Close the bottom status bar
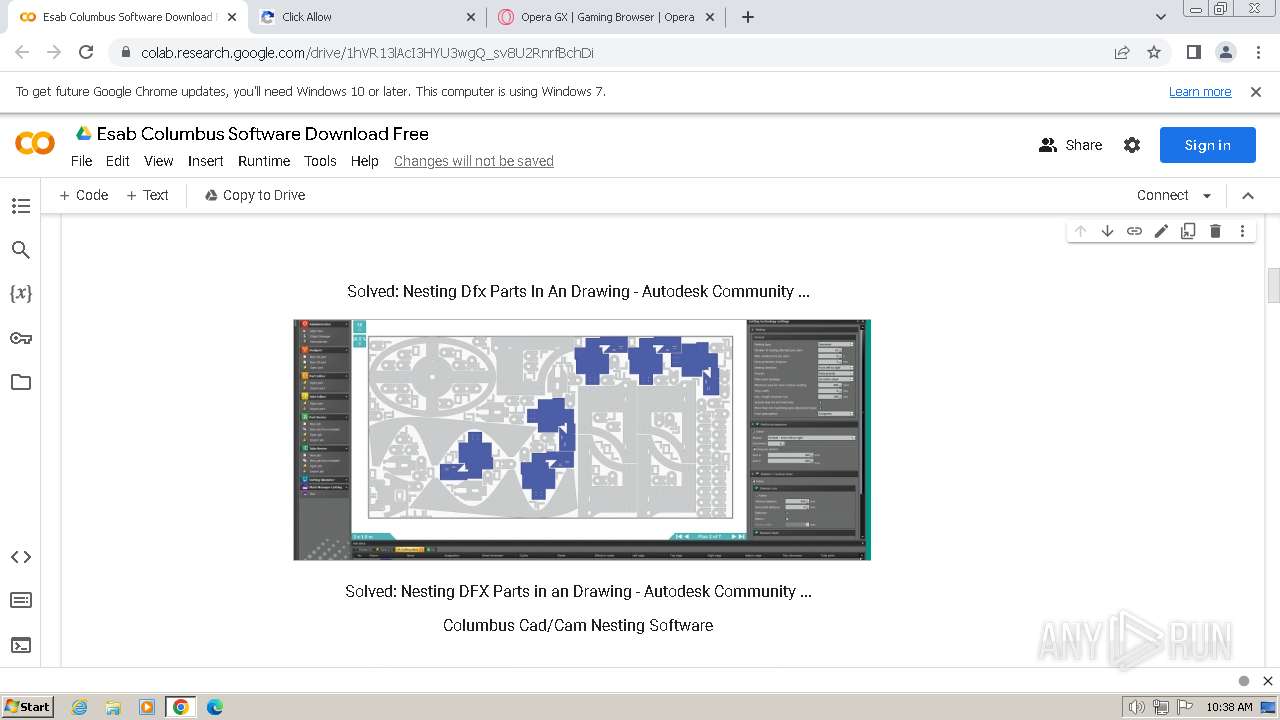 pyautogui.click(x=1268, y=681)
